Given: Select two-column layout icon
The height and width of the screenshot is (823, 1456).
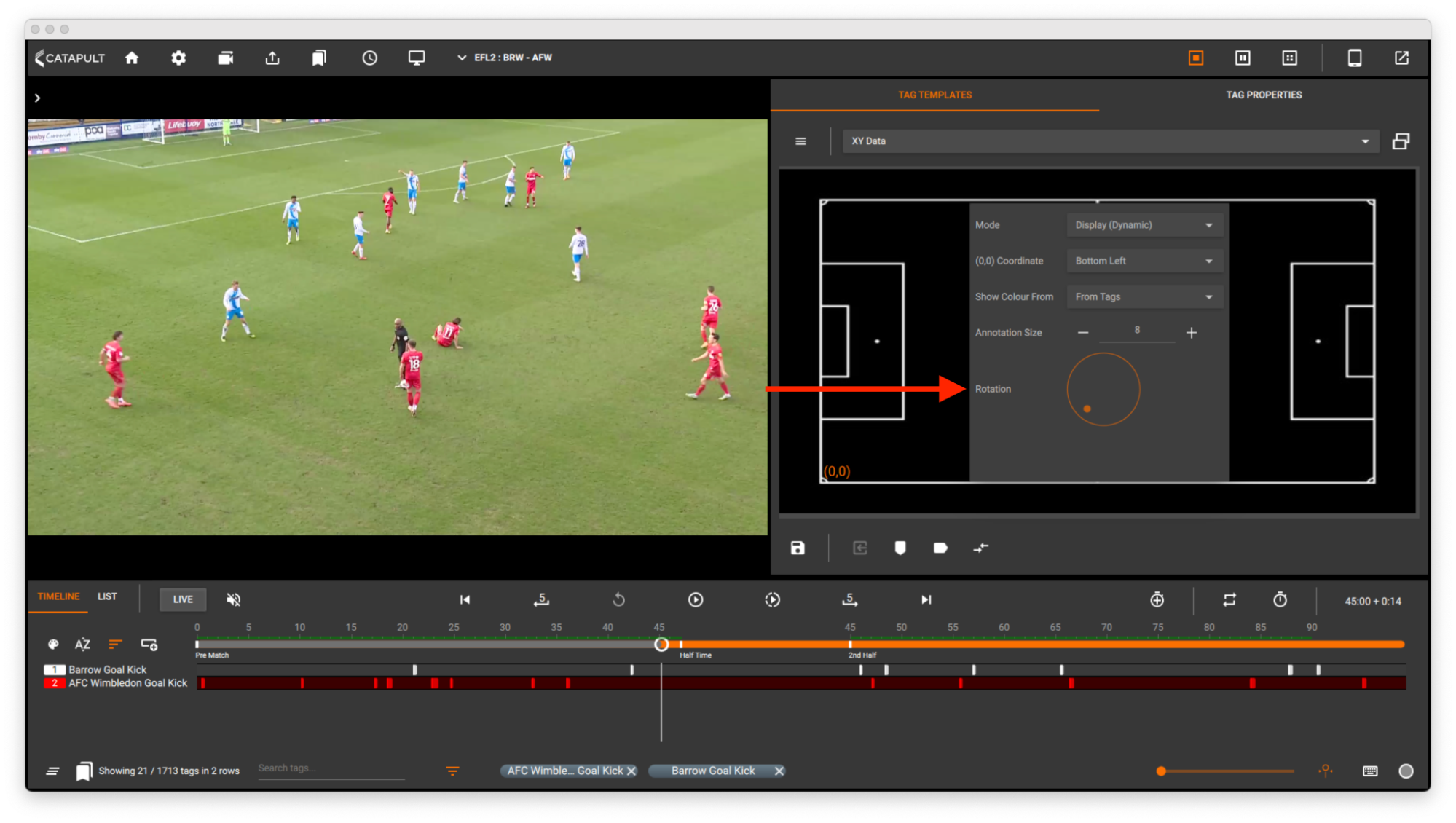Looking at the screenshot, I should click(1243, 58).
